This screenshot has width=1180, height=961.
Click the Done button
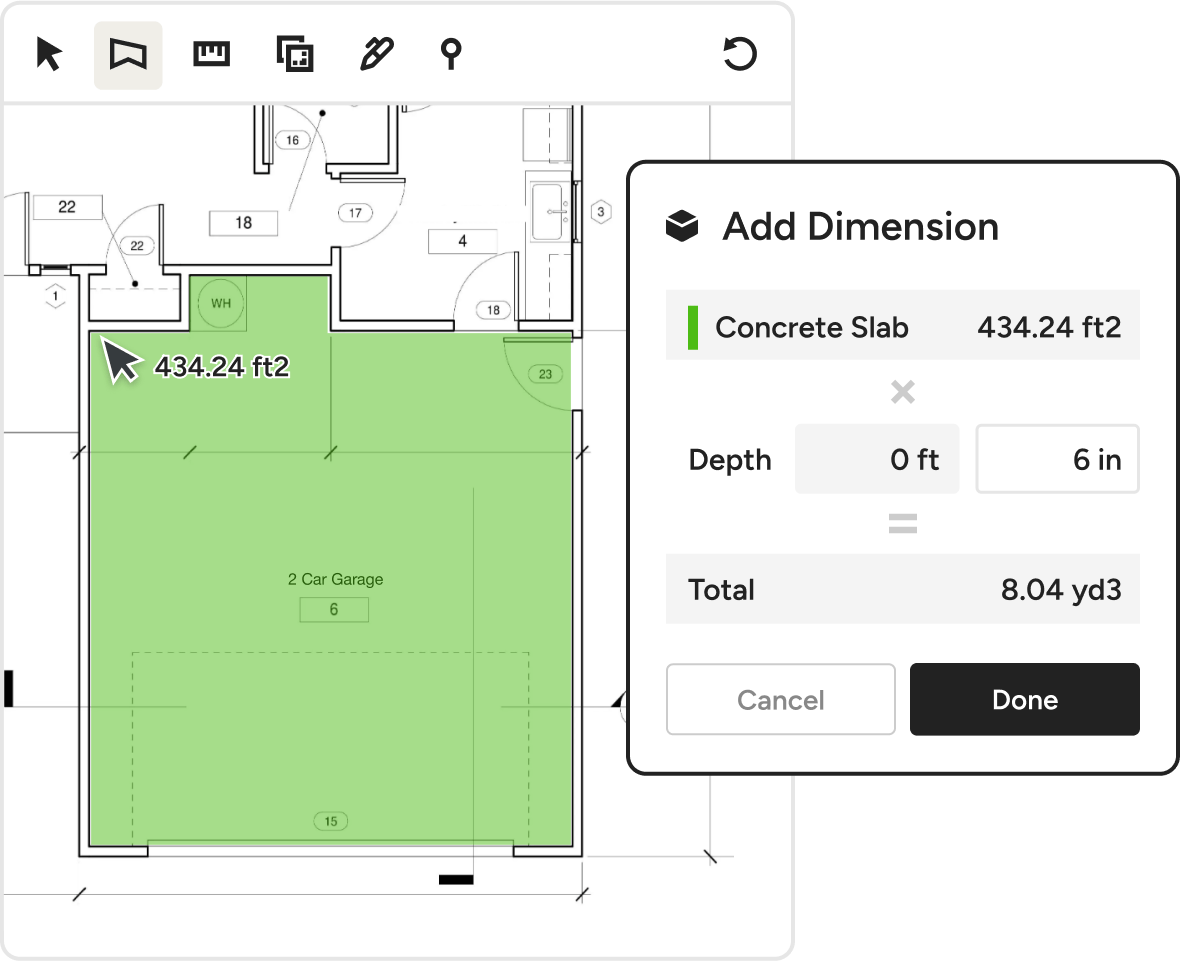(1024, 700)
